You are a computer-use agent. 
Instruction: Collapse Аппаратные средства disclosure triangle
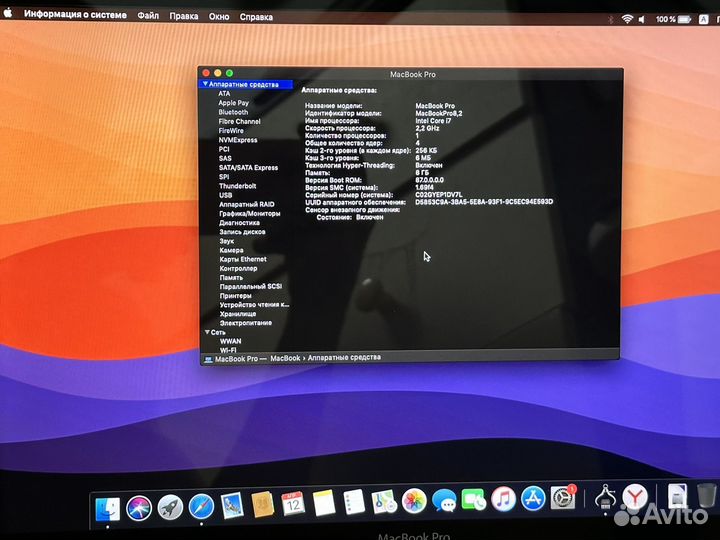click(x=205, y=84)
